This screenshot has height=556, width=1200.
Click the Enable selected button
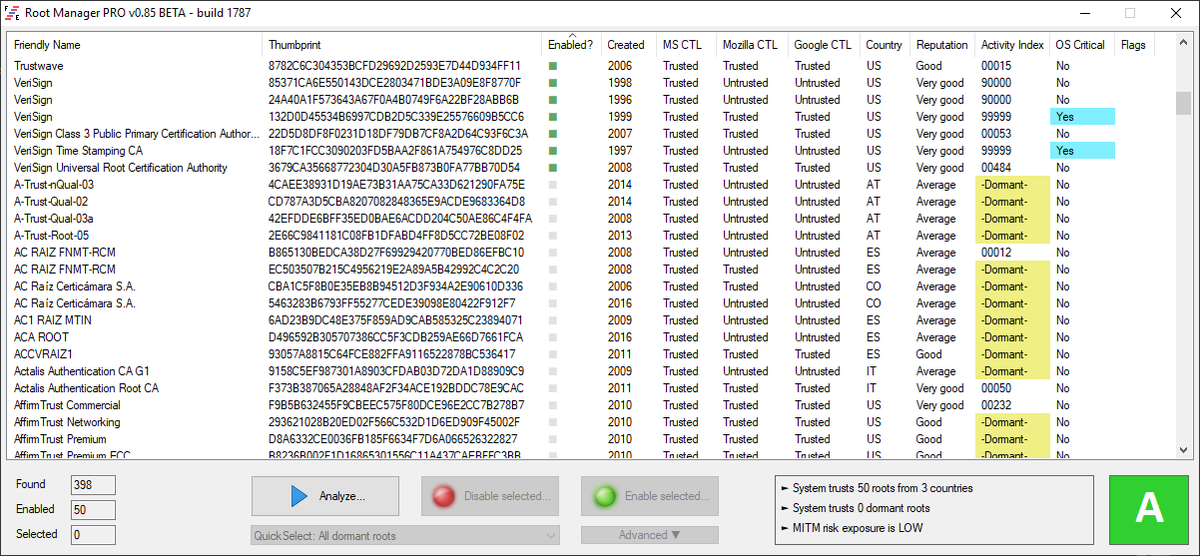coord(650,496)
